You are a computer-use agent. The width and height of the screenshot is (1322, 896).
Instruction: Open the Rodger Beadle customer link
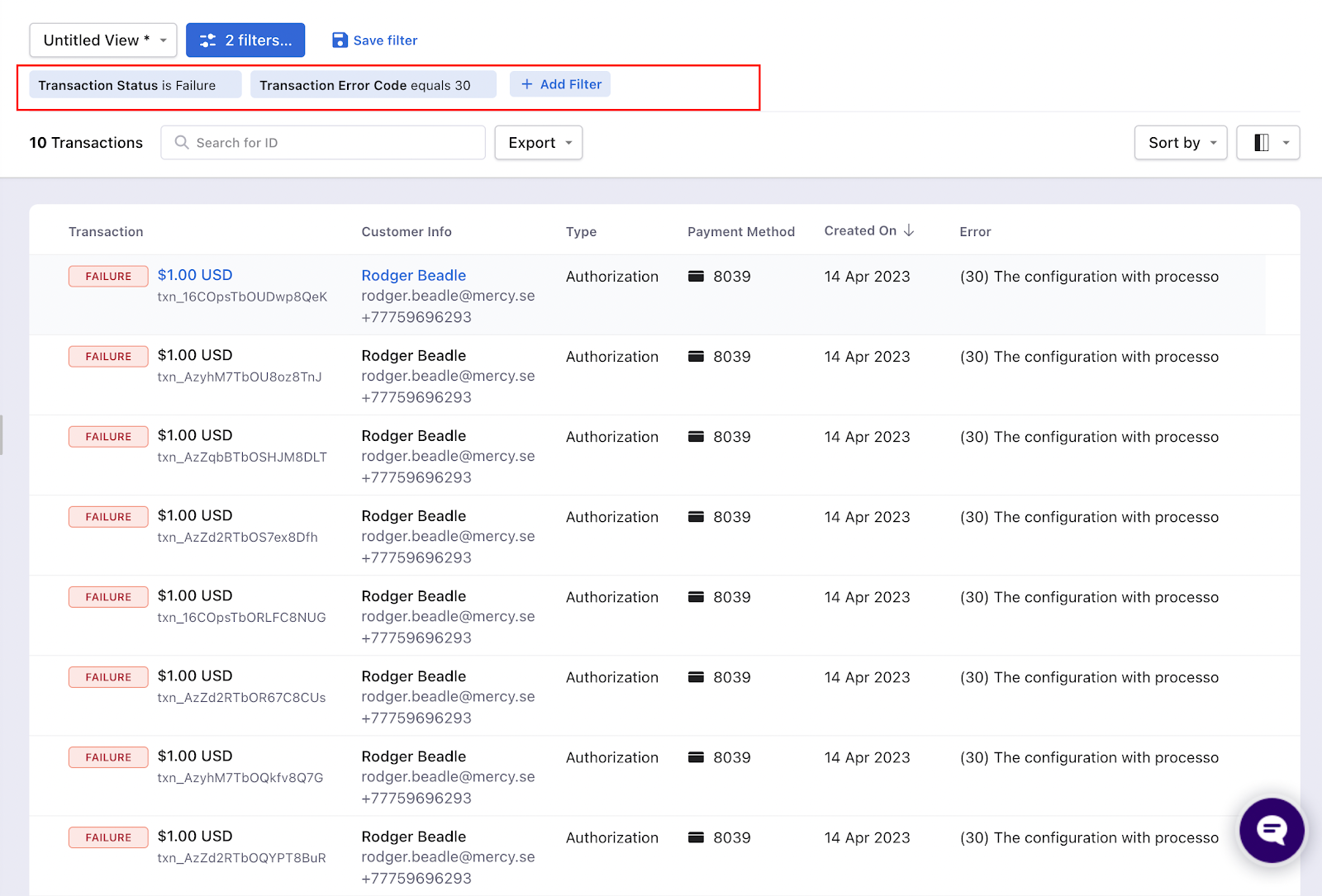coord(413,275)
